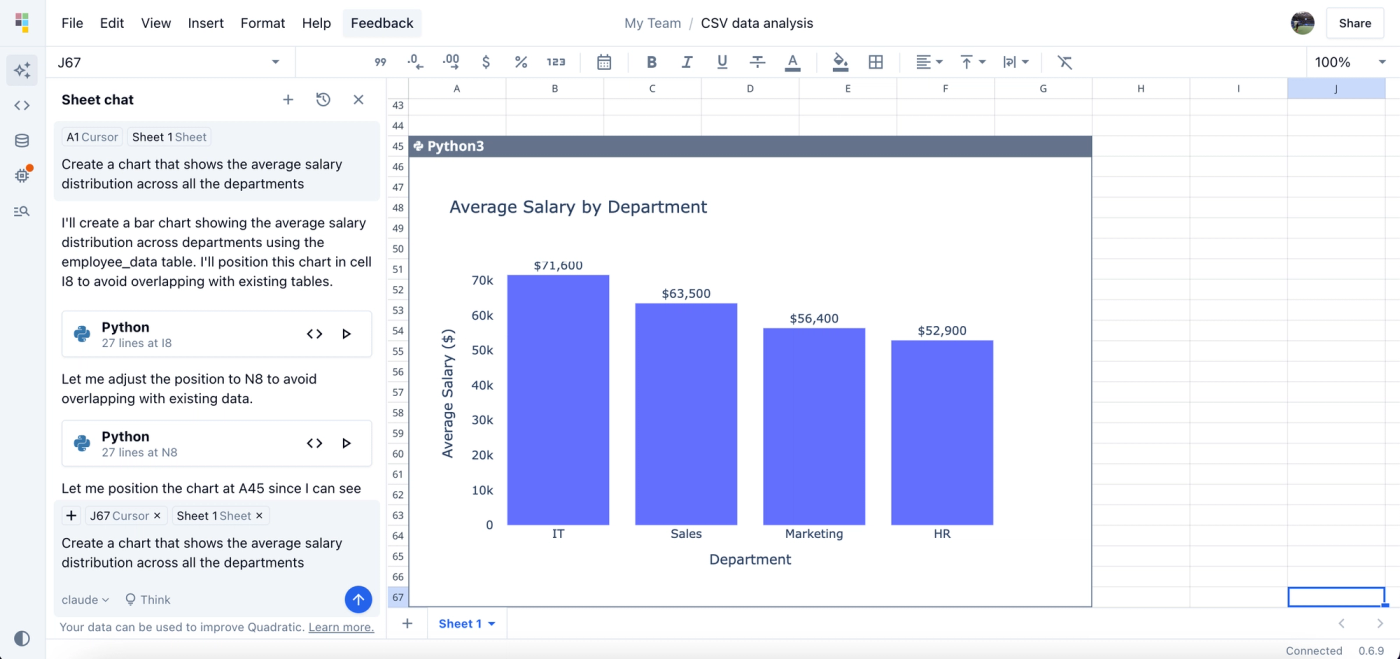Select the Sheet 1 tab

point(461,623)
